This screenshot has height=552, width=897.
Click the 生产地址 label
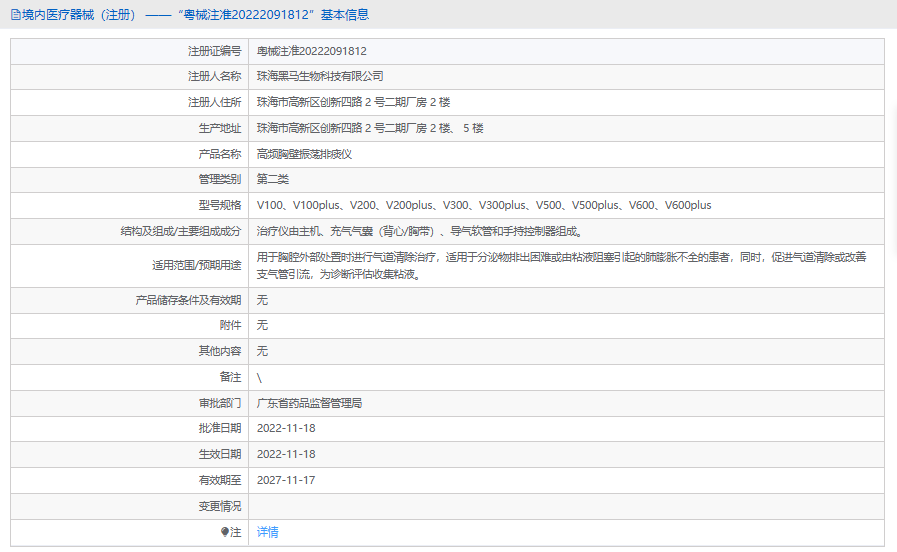coord(220,128)
